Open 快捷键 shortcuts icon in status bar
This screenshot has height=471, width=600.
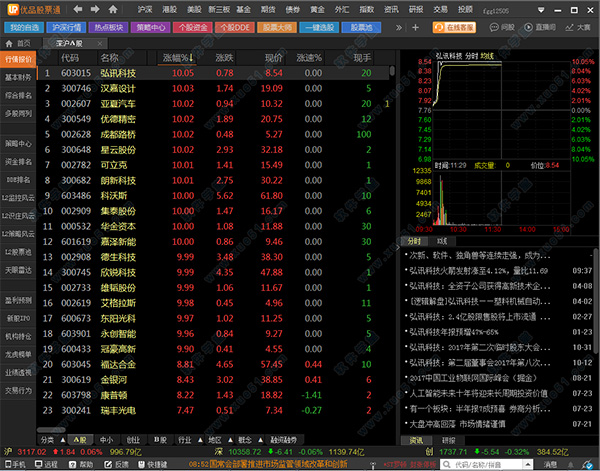click(x=153, y=464)
